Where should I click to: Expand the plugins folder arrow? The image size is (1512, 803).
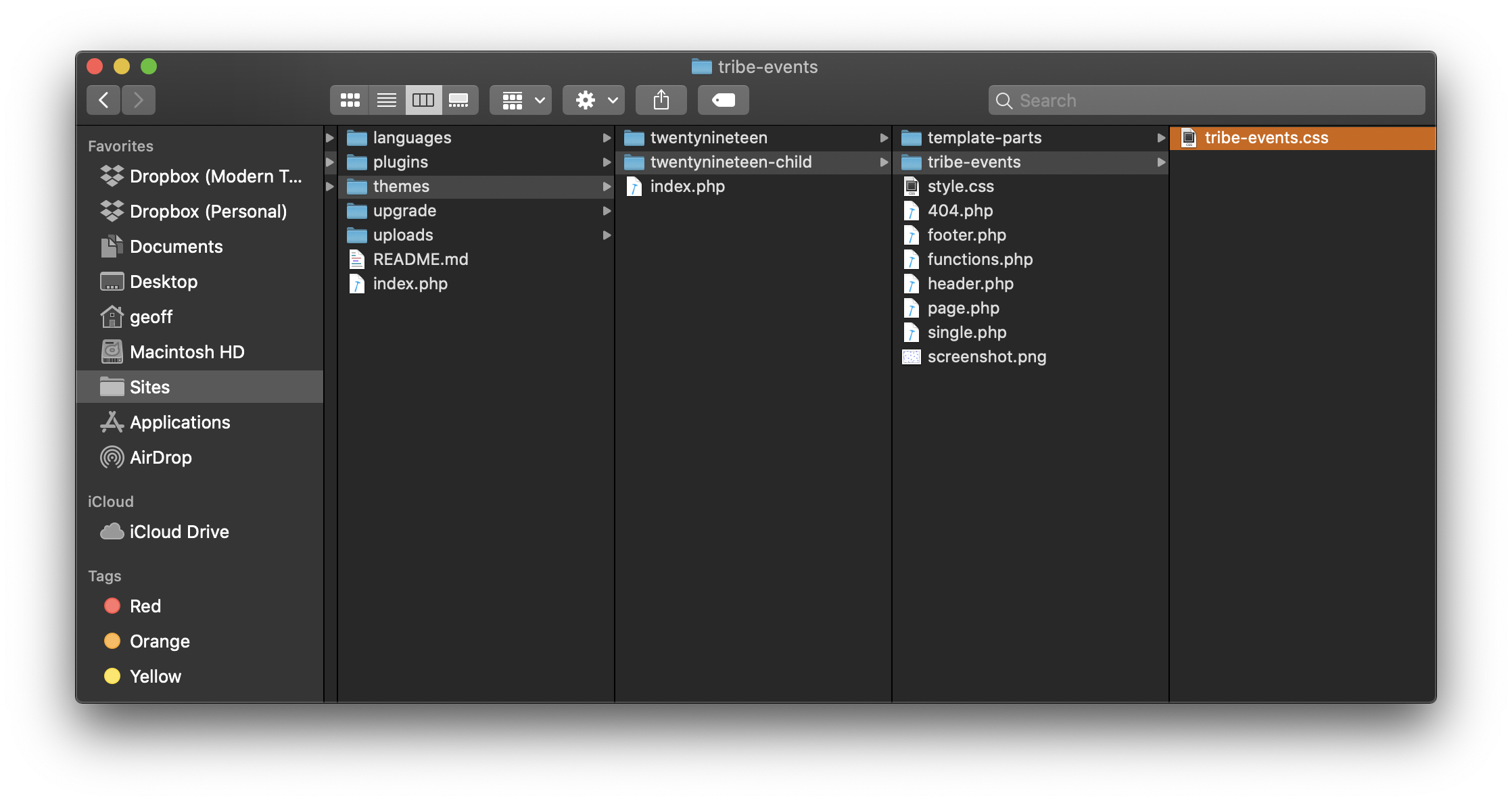point(607,162)
